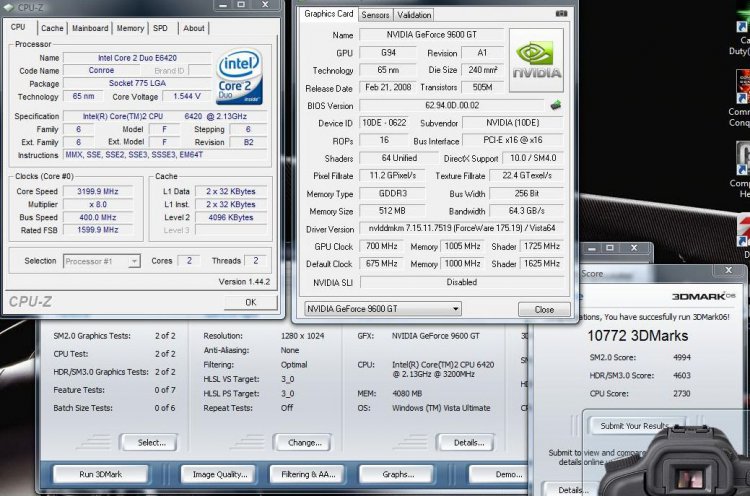The image size is (750, 496).
Task: Click the GPU-Z screenshot camera icon
Action: pyautogui.click(x=562, y=14)
